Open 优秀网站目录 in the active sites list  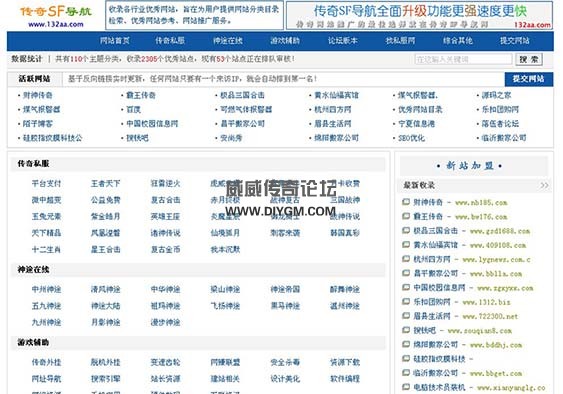tap(420, 110)
